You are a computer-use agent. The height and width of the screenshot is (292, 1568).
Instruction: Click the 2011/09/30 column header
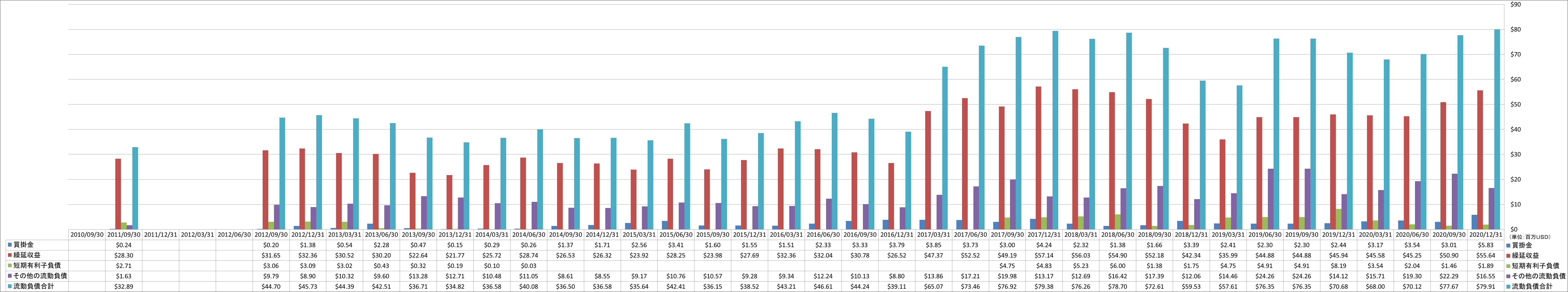coord(123,235)
